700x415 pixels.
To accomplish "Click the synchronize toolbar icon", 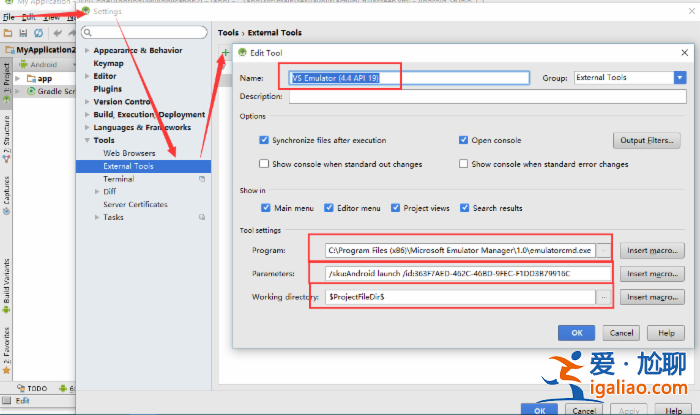I will point(38,33).
